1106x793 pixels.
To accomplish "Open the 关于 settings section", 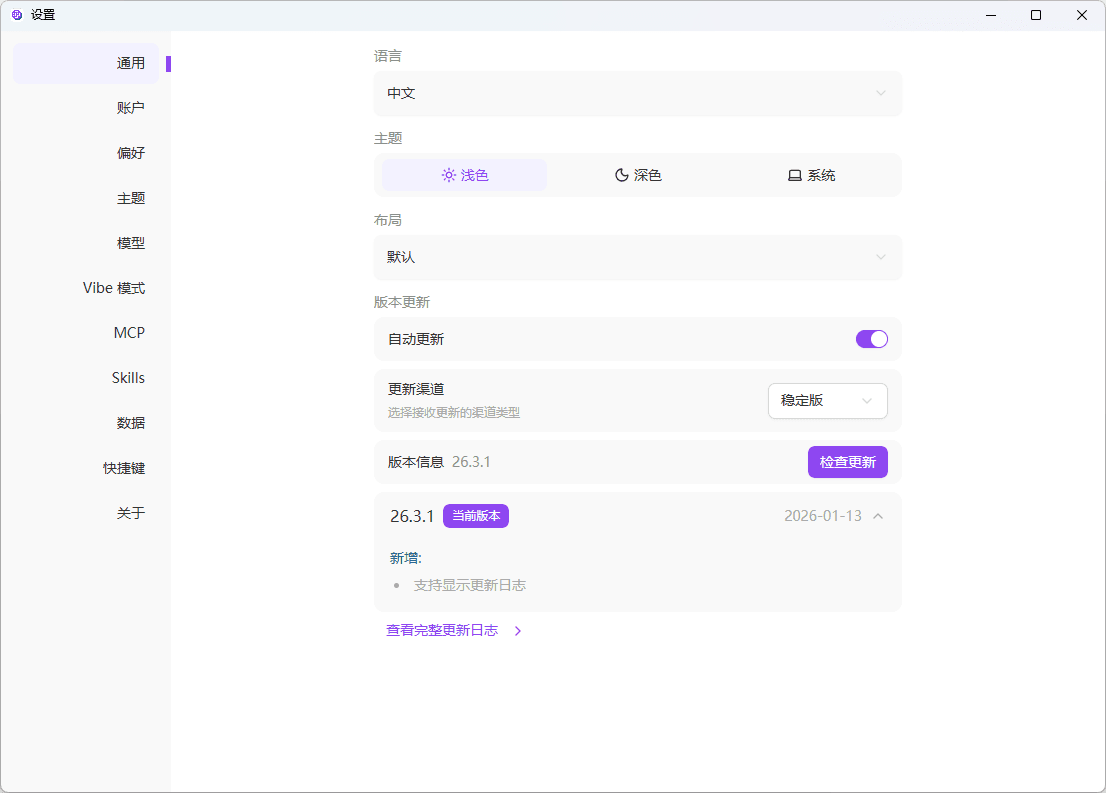I will [86, 513].
